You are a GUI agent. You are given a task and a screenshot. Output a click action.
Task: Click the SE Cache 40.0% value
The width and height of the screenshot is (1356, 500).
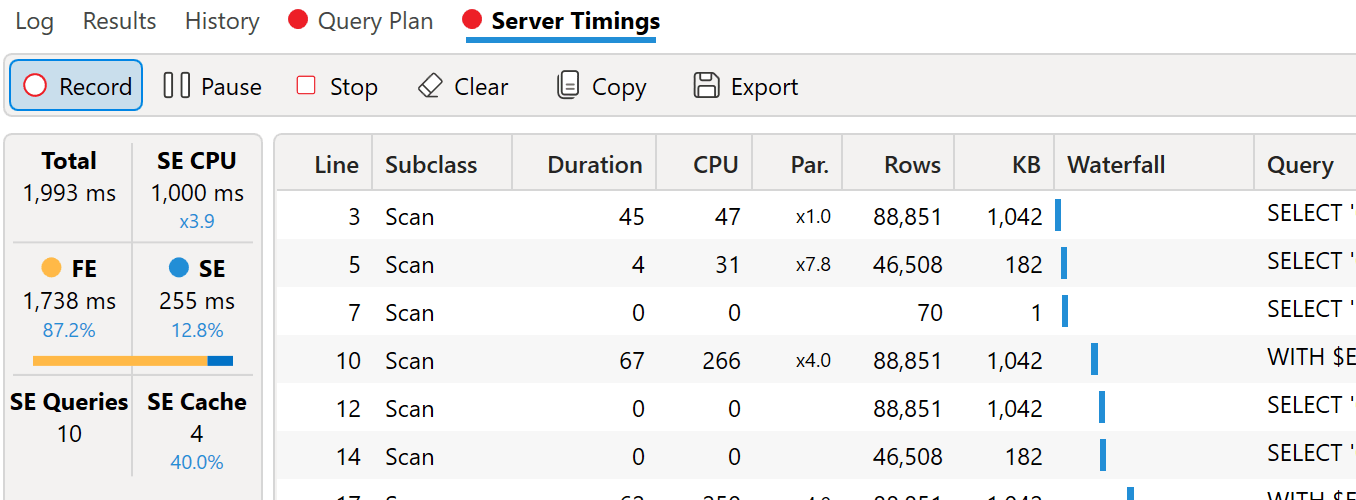pos(197,462)
